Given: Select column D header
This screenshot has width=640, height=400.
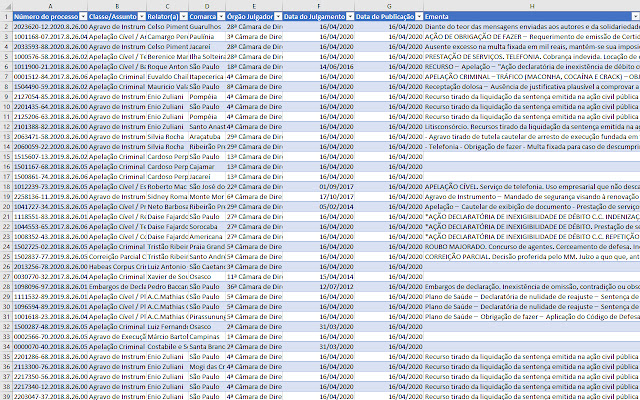Looking at the screenshot, I should coord(206,6).
